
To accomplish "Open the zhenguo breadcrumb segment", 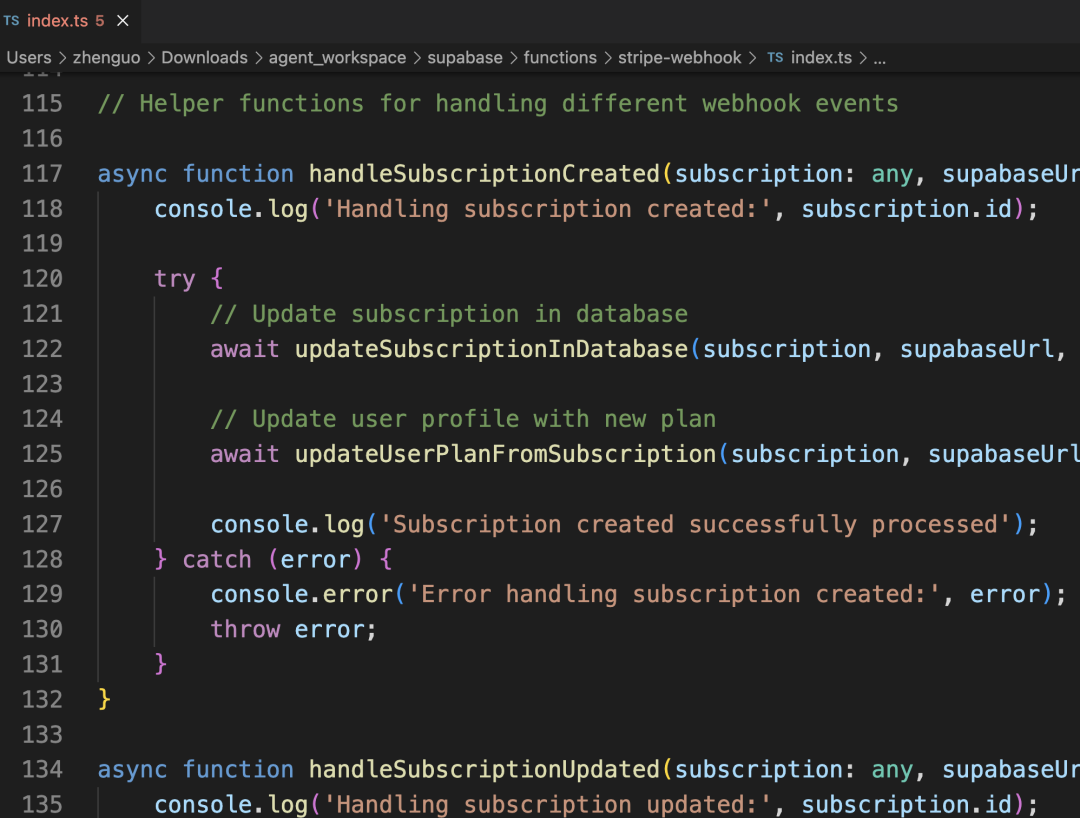I will (x=106, y=58).
